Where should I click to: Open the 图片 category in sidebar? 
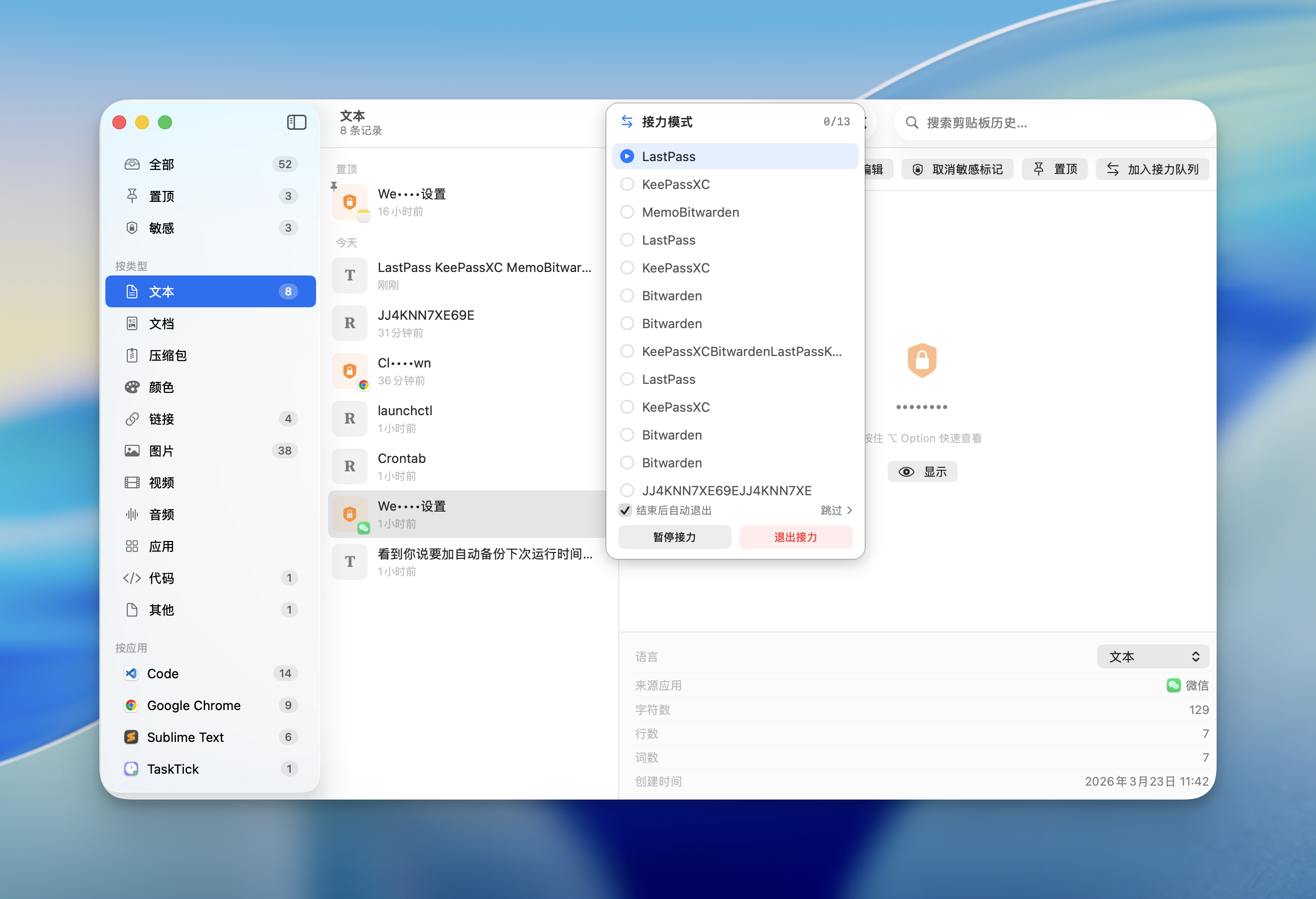pyautogui.click(x=162, y=451)
